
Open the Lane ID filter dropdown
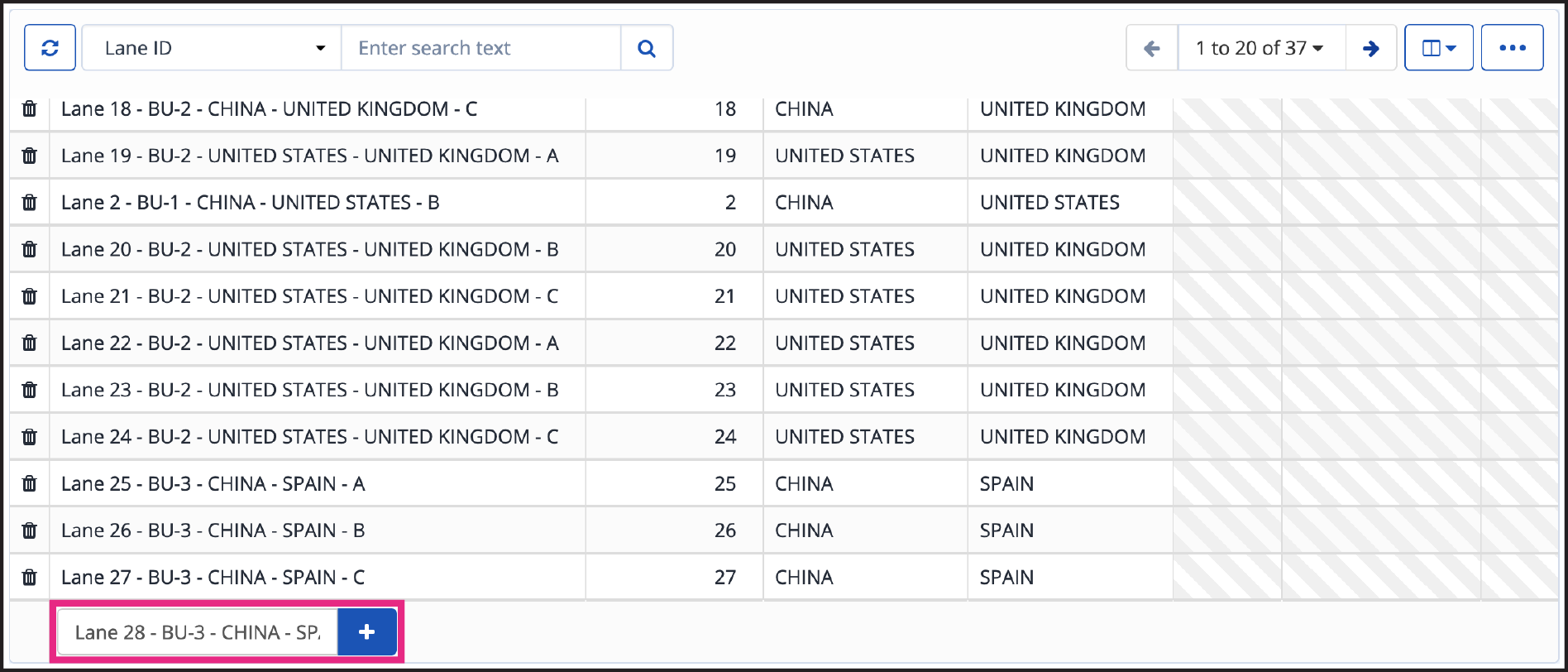pos(212,48)
